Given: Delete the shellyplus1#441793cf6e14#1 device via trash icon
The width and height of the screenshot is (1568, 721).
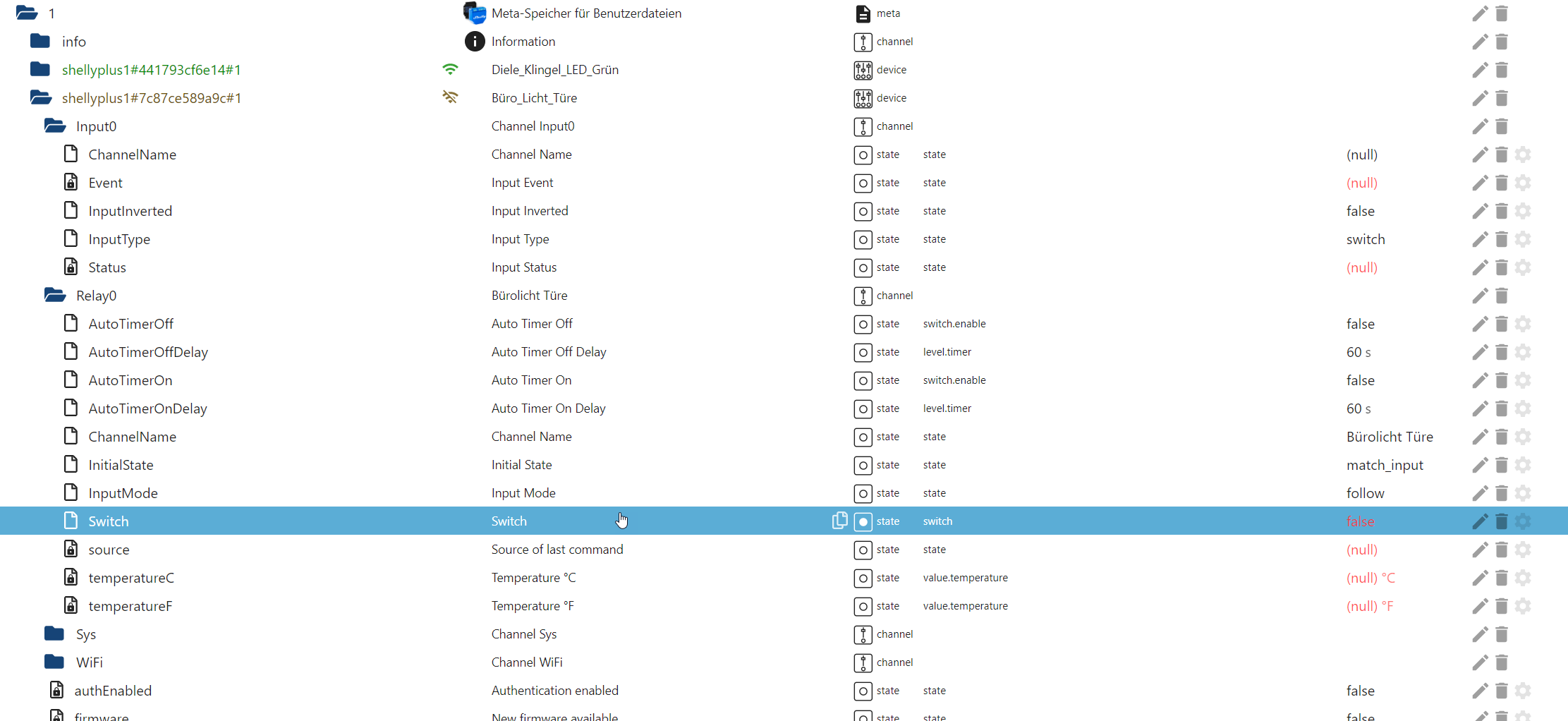Looking at the screenshot, I should point(1502,70).
